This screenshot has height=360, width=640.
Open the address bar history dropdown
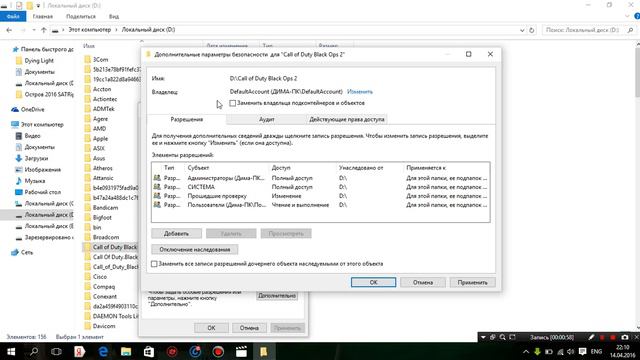[522, 30]
